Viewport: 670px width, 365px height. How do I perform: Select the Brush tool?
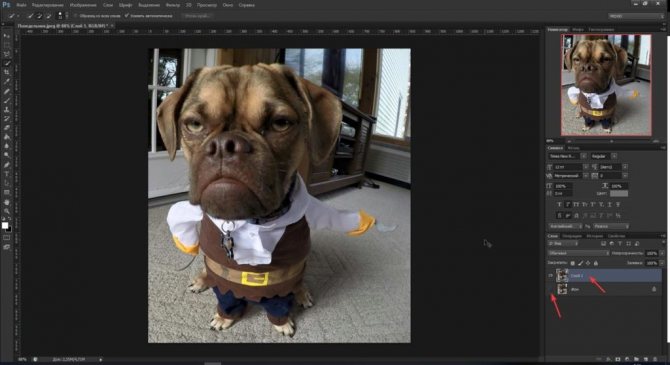tap(7, 100)
